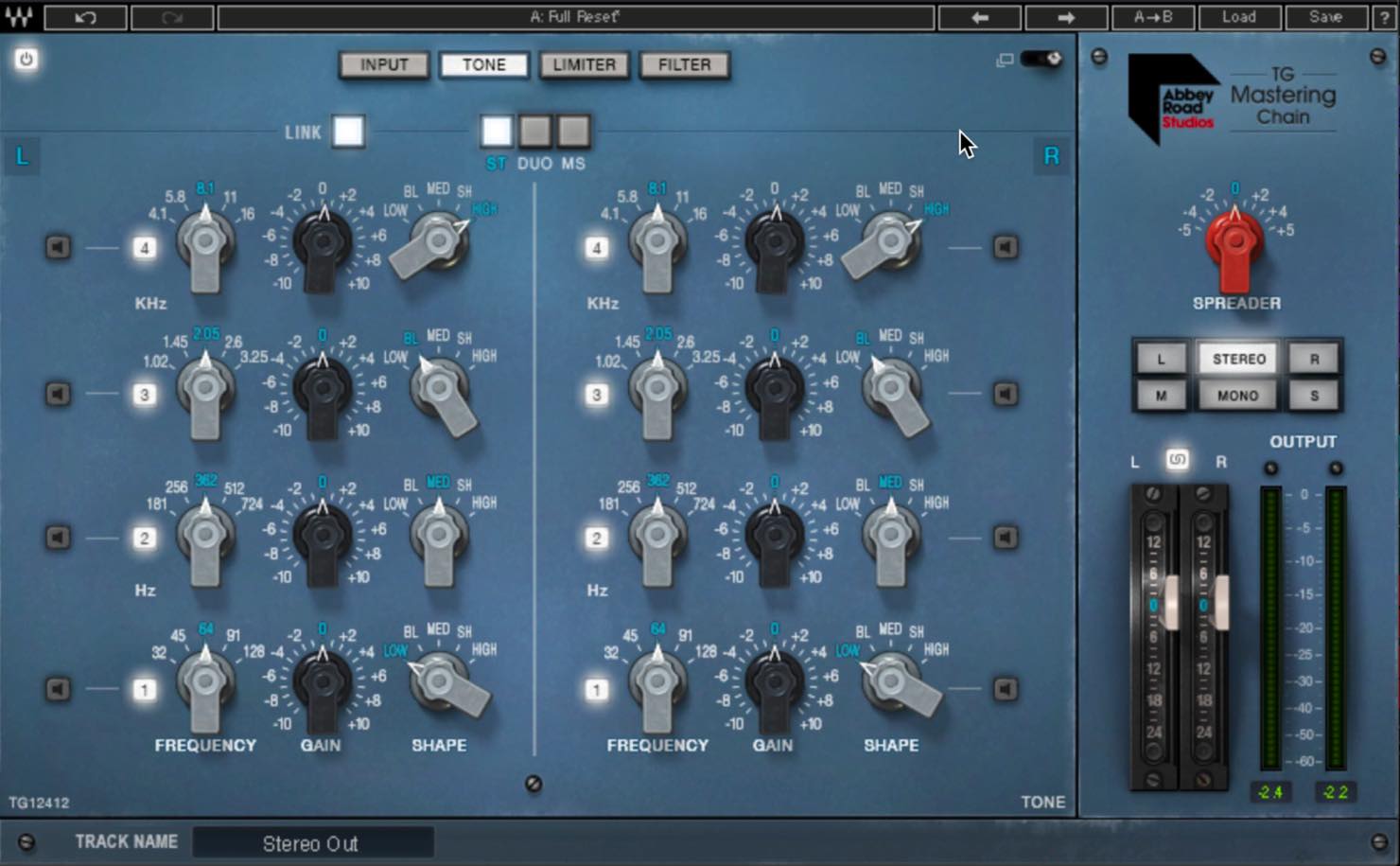Solo right channel band 2 speaker icon
Image resolution: width=1400 pixels, height=866 pixels.
(x=1006, y=538)
